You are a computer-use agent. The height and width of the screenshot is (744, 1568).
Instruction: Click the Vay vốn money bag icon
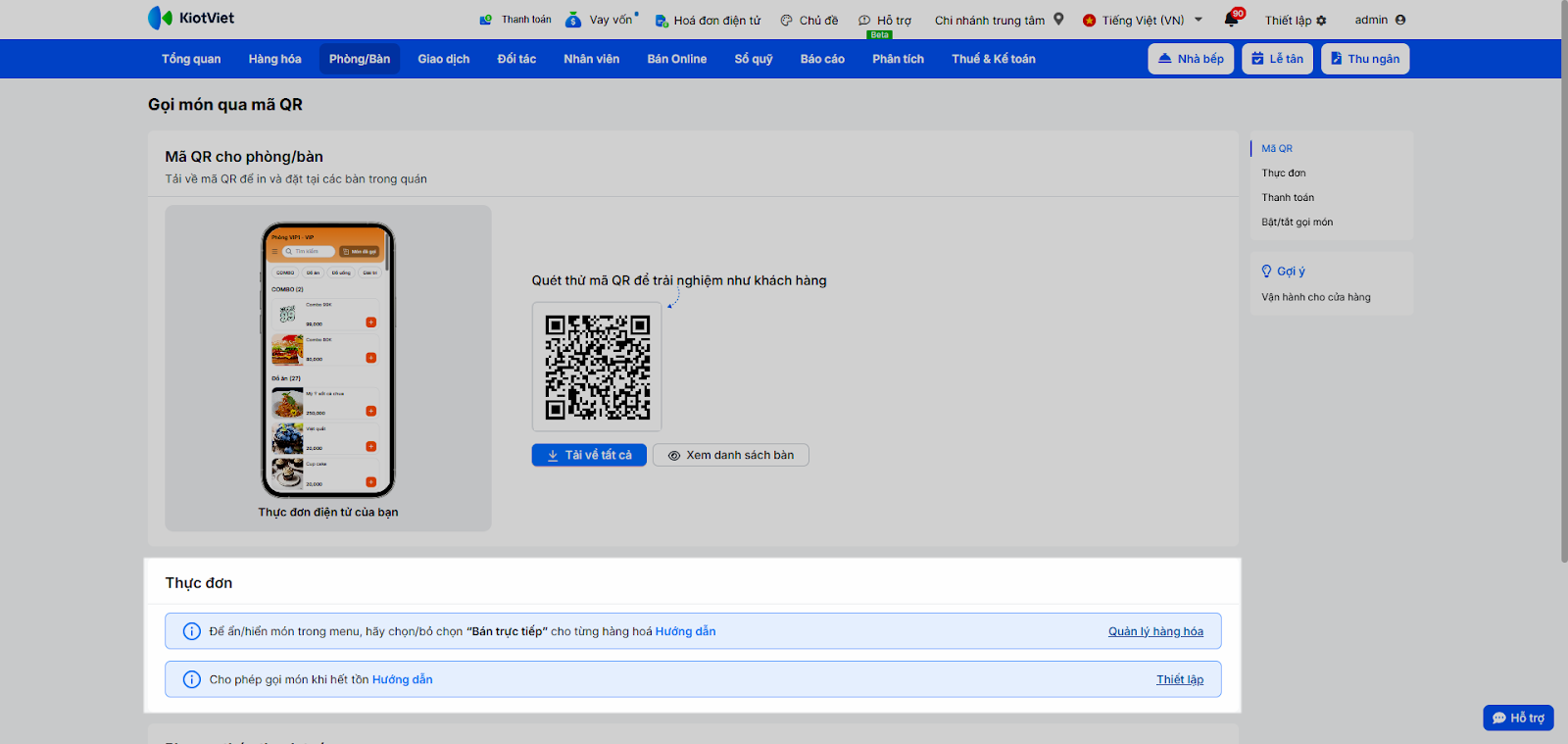(x=573, y=20)
